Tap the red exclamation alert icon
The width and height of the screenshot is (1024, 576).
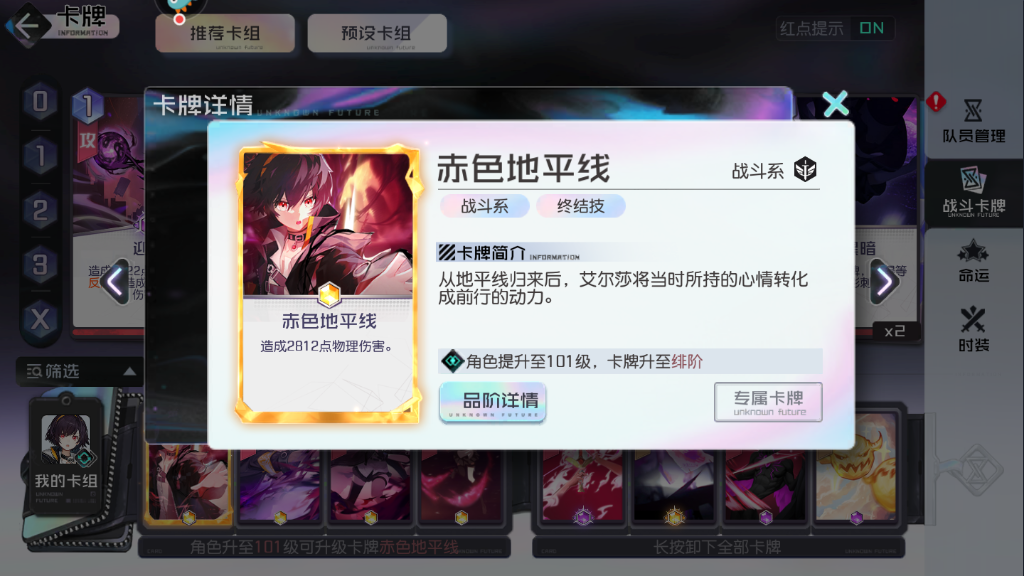(x=936, y=101)
